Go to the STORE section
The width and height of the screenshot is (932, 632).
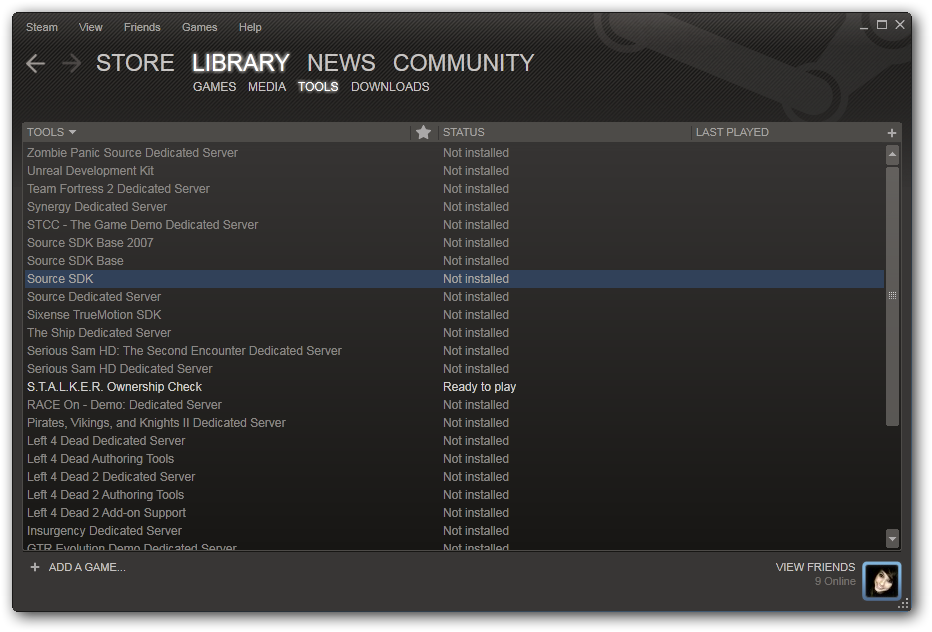pos(135,63)
